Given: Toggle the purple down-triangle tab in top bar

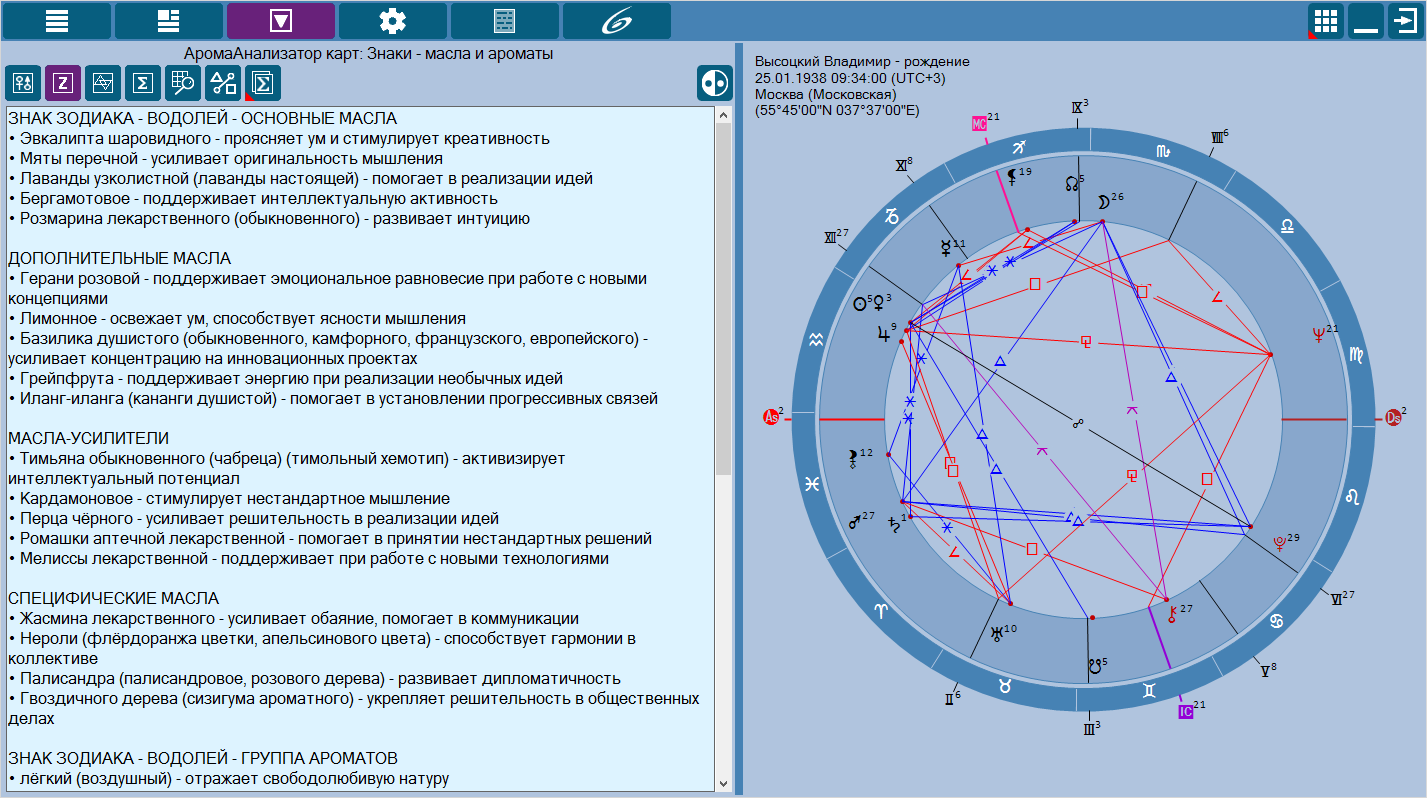Looking at the screenshot, I should coord(281,20).
